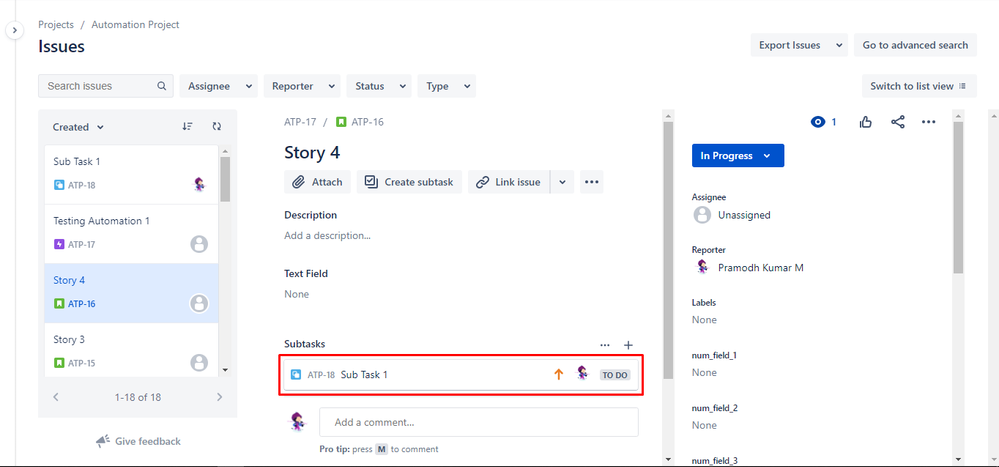
Task: Click the Unassigned assignee field
Action: (x=731, y=215)
